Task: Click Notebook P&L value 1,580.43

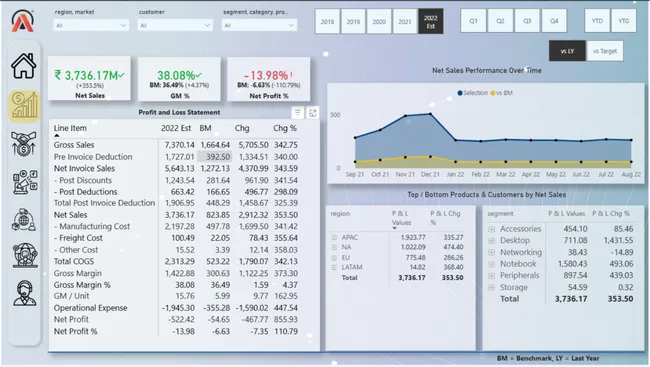Action: pos(572,264)
